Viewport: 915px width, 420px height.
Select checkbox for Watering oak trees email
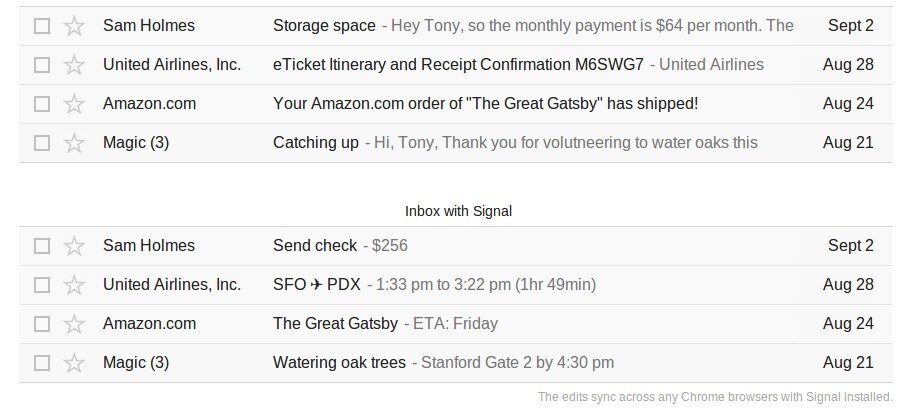pyautogui.click(x=42, y=363)
